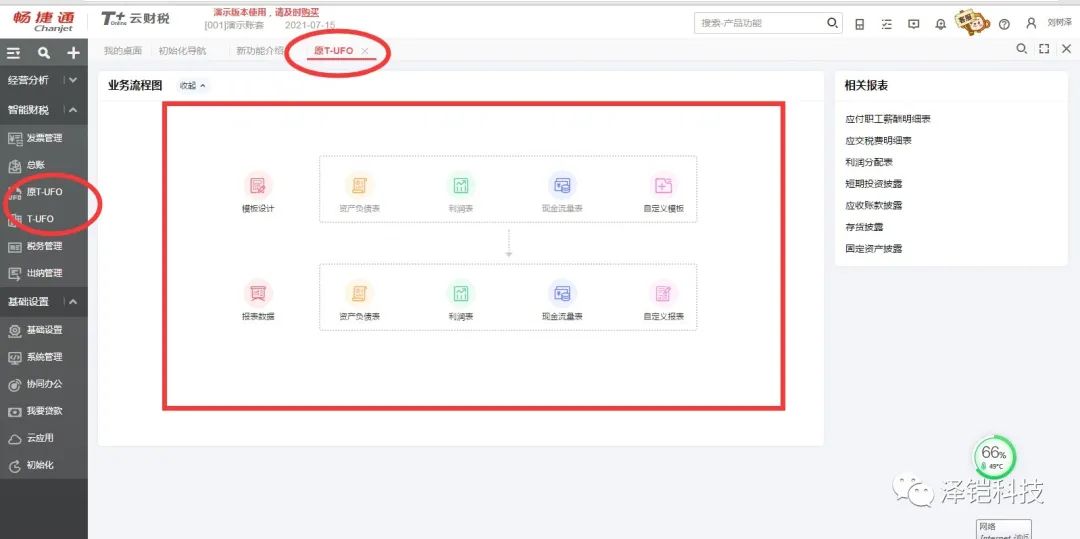1080x539 pixels.
Task: Open the notification bell icon
Action: [x=940, y=24]
